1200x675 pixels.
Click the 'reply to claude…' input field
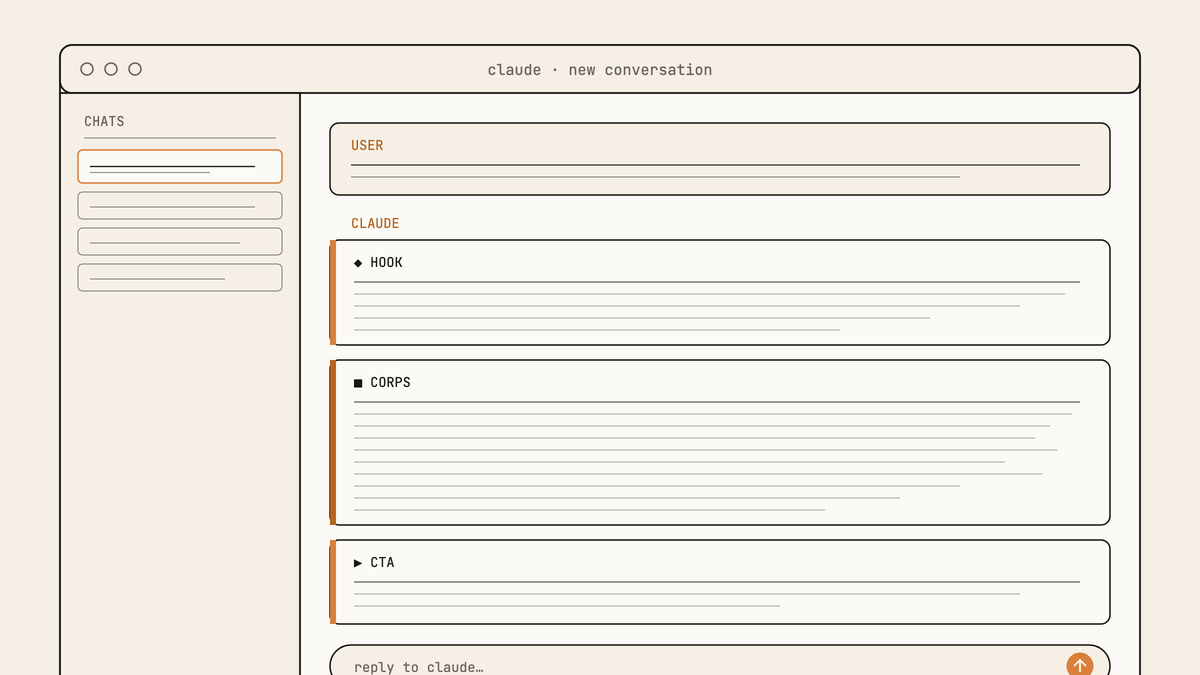[x=720, y=661]
